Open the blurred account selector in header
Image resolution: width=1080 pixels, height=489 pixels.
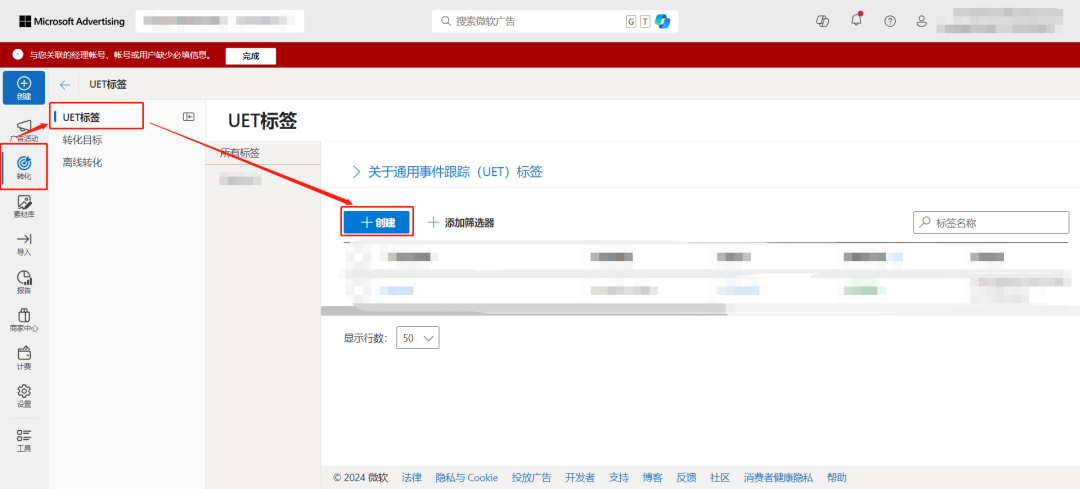tap(220, 21)
